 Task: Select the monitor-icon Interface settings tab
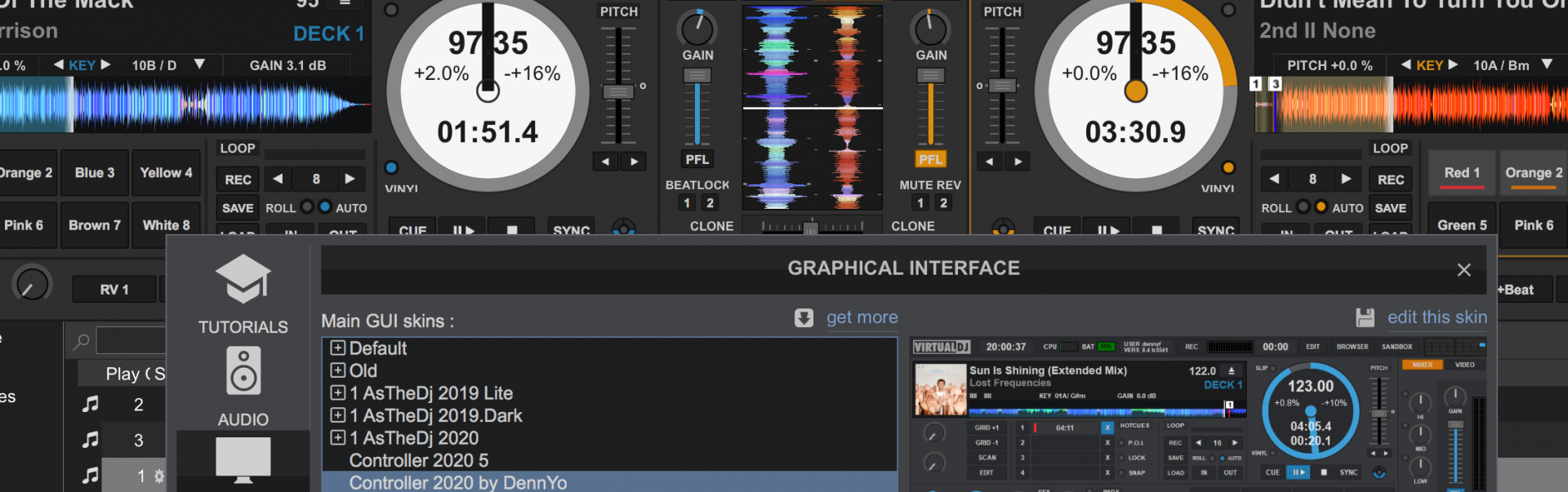click(243, 461)
